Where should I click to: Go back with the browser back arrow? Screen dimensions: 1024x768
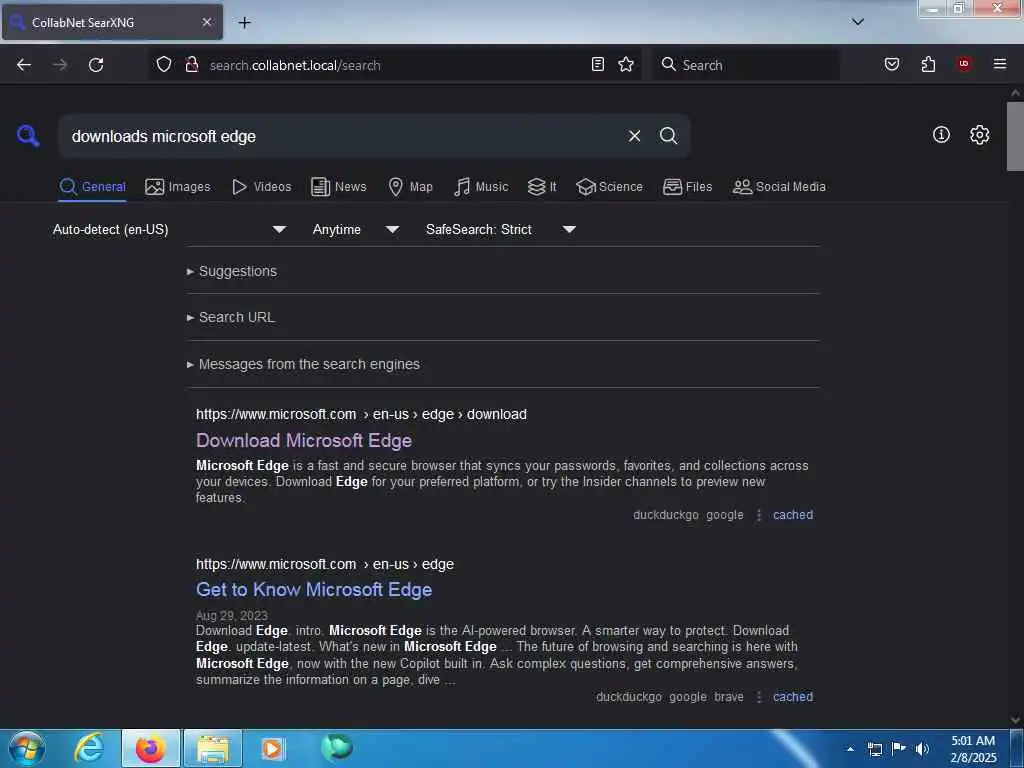click(x=24, y=65)
